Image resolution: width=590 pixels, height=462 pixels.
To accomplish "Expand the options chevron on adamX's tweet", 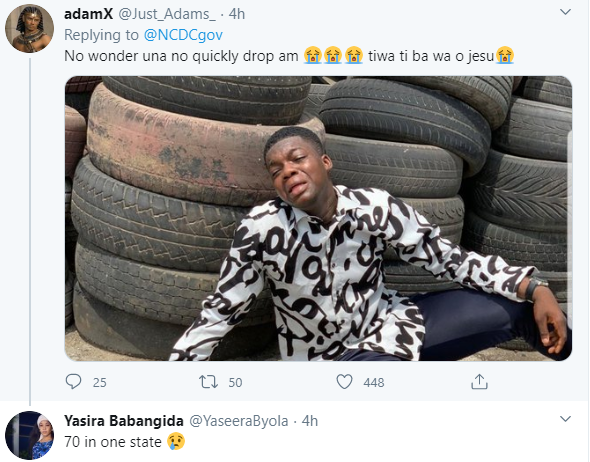I will (565, 12).
